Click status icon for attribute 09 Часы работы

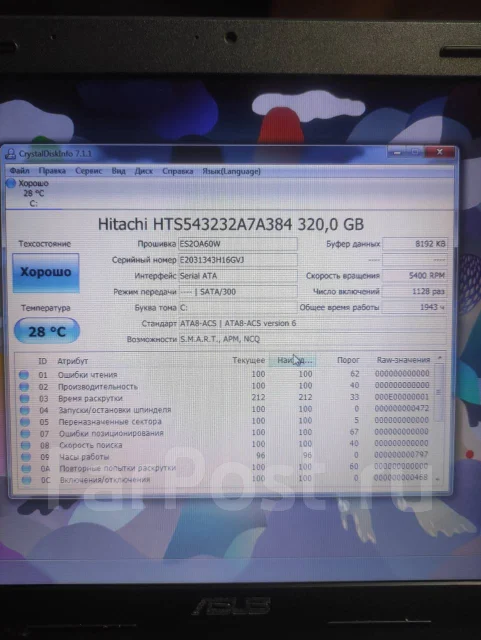coord(26,457)
